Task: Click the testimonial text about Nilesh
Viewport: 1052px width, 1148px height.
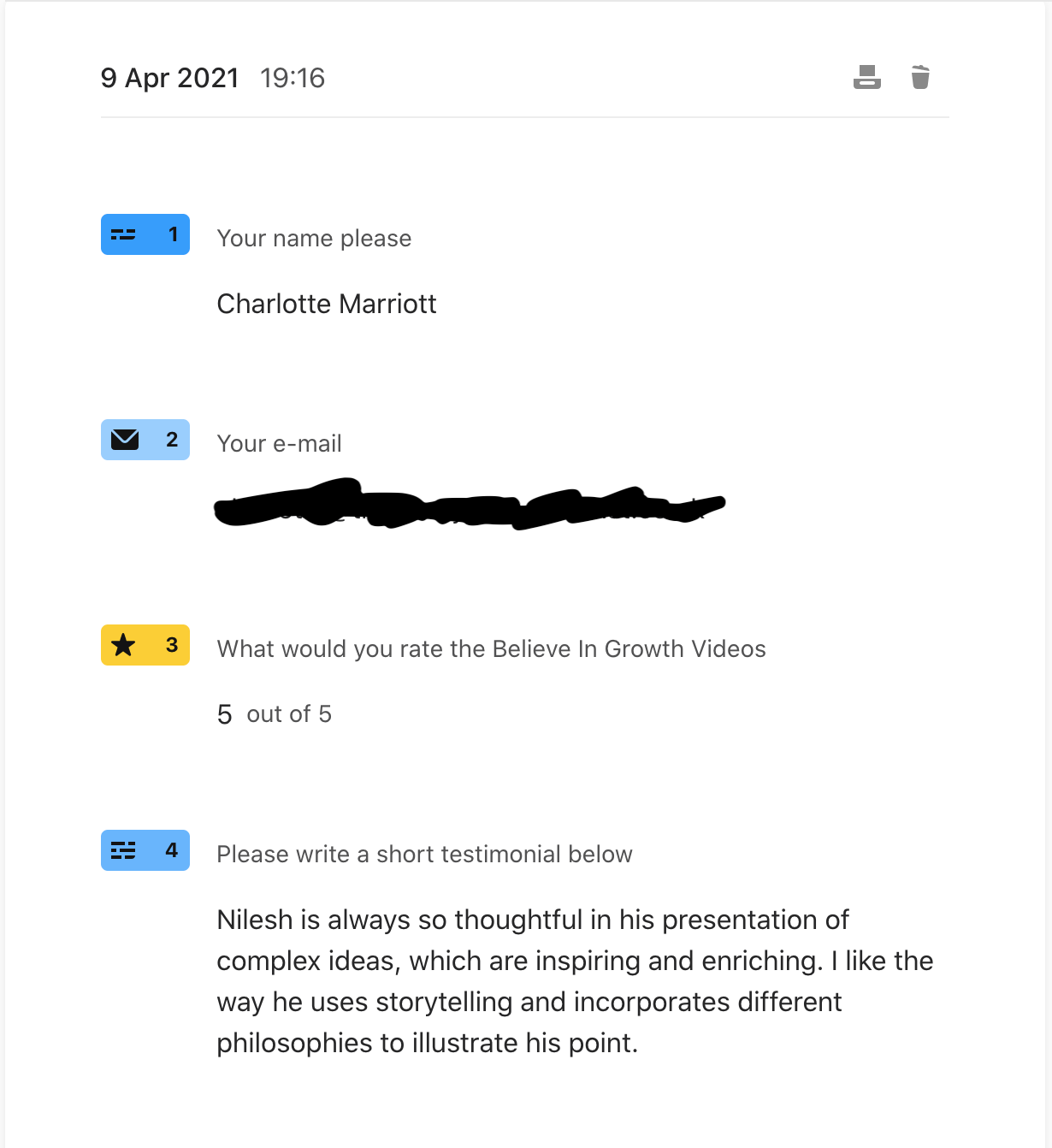Action: [575, 981]
